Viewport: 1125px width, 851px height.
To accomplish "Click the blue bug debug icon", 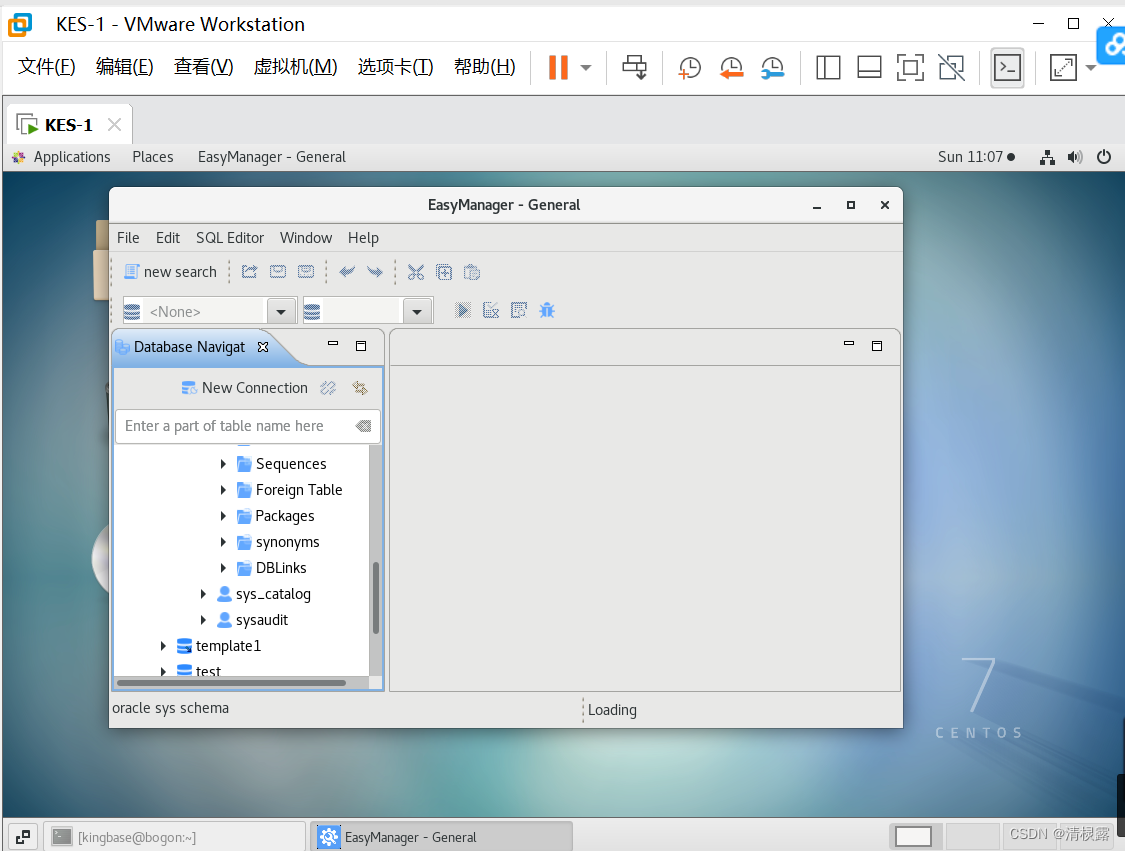I will [x=547, y=310].
